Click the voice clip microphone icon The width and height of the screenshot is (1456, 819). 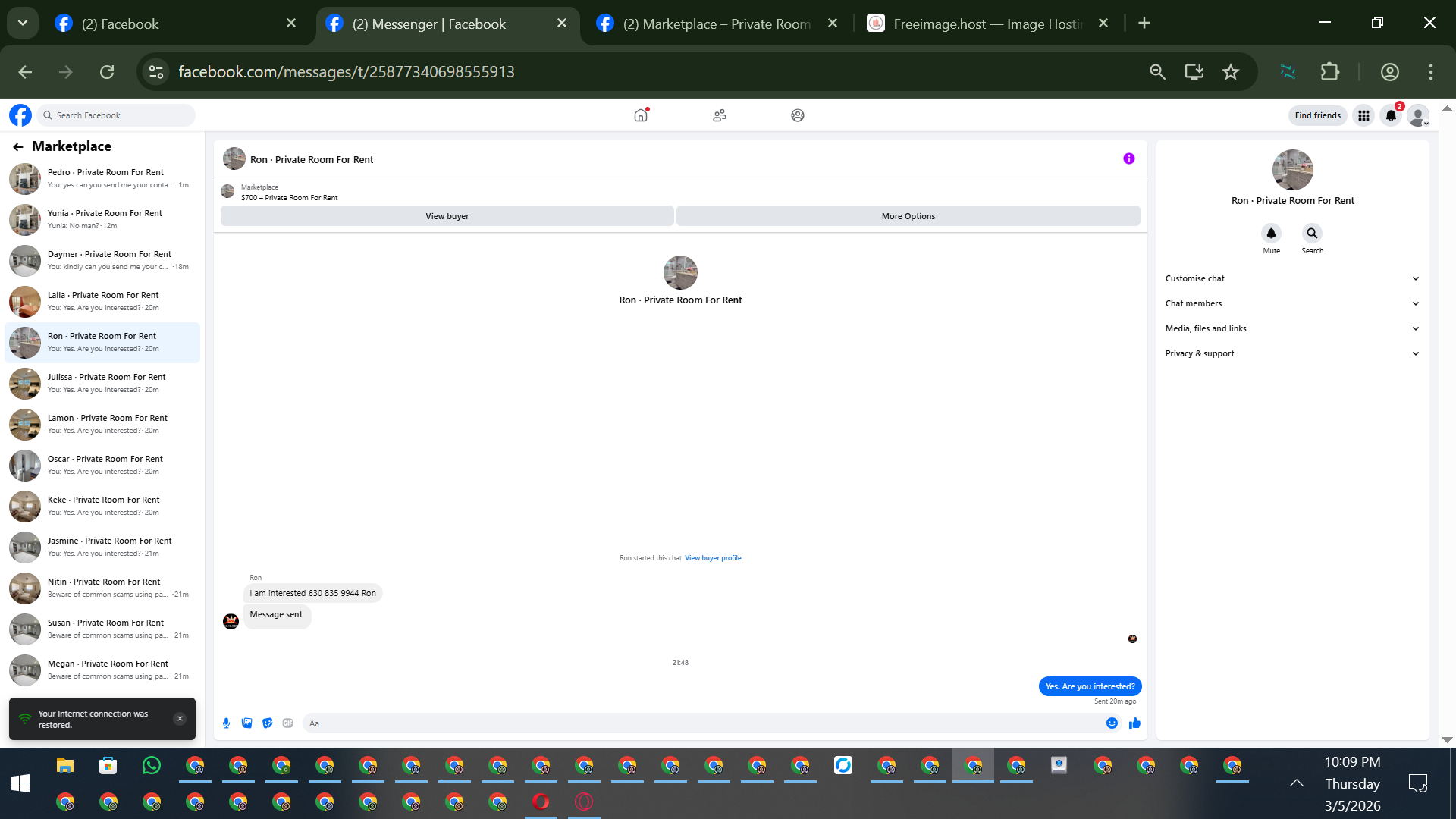pos(226,723)
